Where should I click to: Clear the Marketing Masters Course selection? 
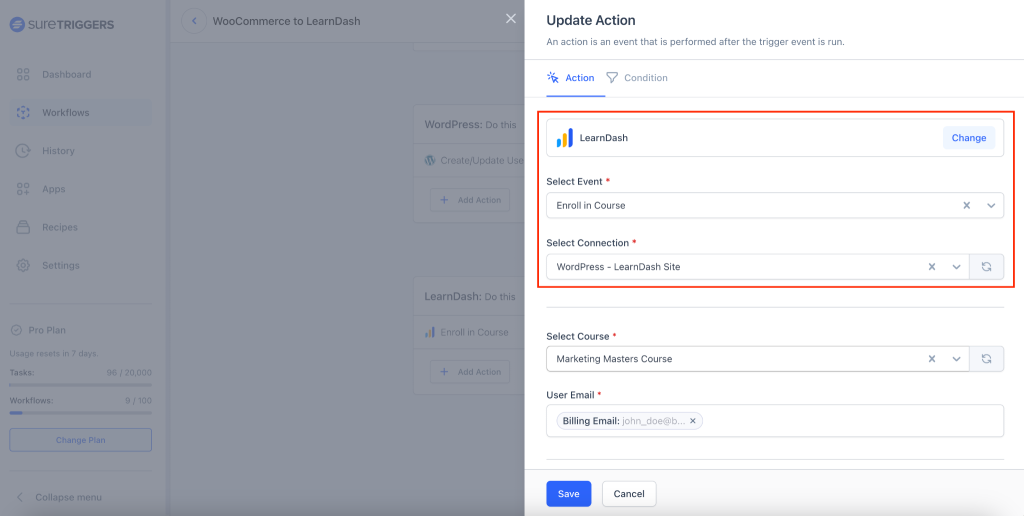(932, 359)
